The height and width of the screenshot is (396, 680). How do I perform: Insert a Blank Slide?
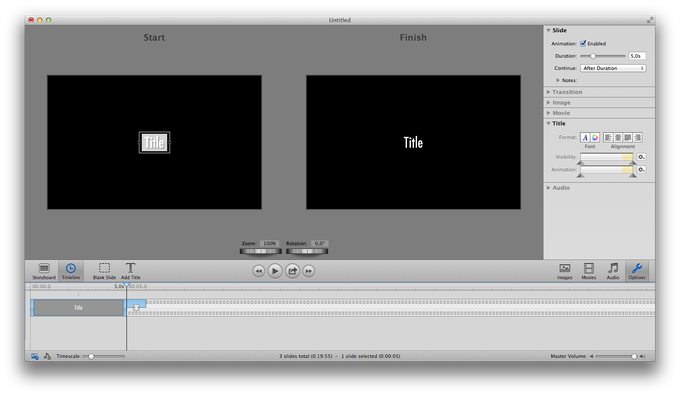point(104,271)
